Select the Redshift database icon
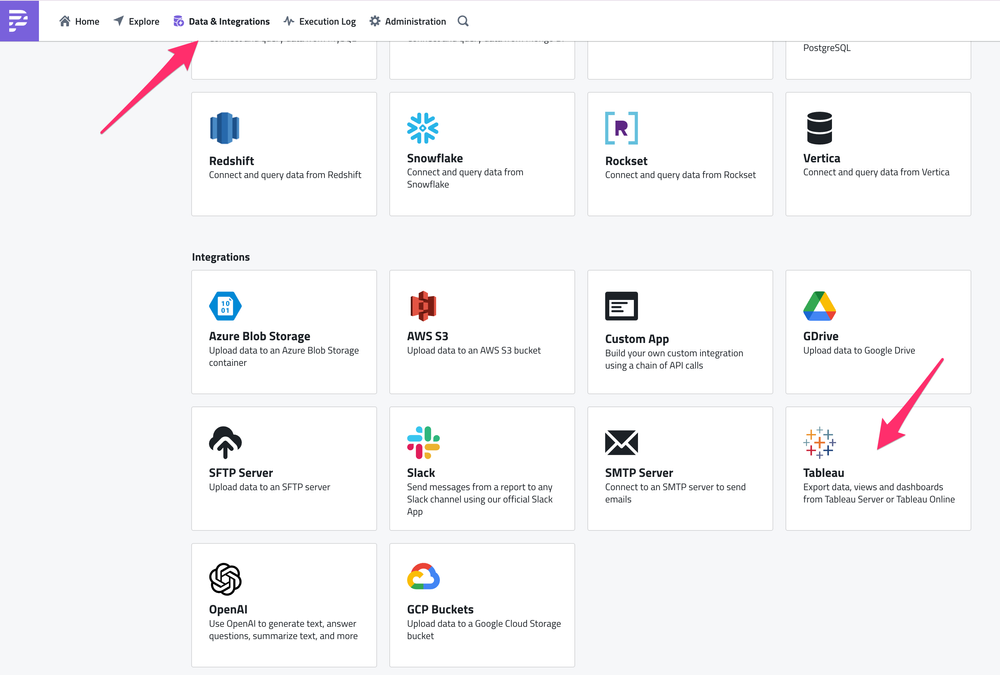The image size is (1000, 675). [x=225, y=128]
